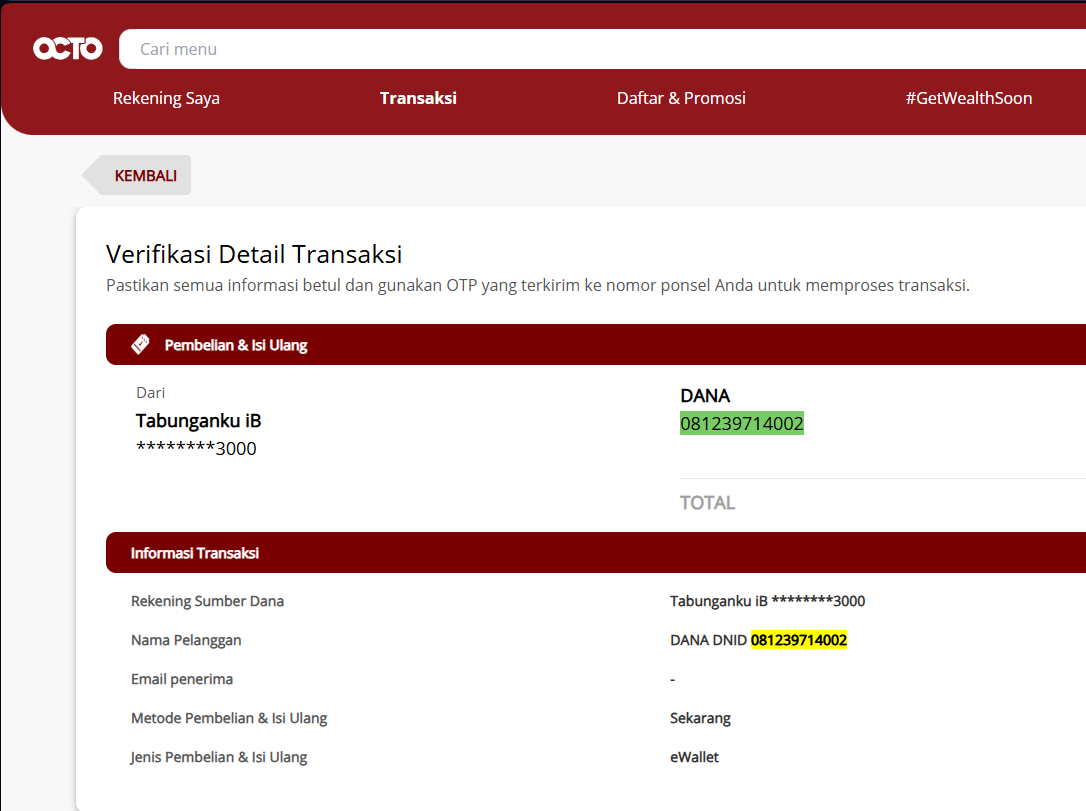Open the Rekening Saya menu
The width and height of the screenshot is (1086, 811).
166,98
